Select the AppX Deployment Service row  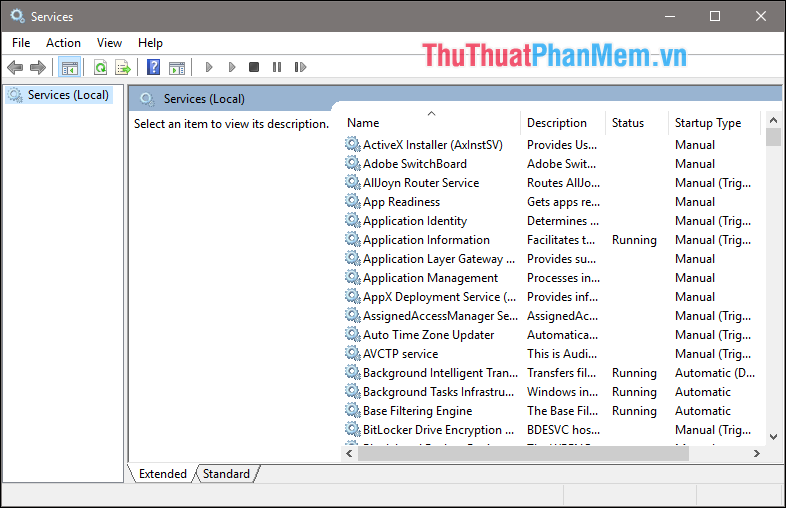(x=551, y=297)
